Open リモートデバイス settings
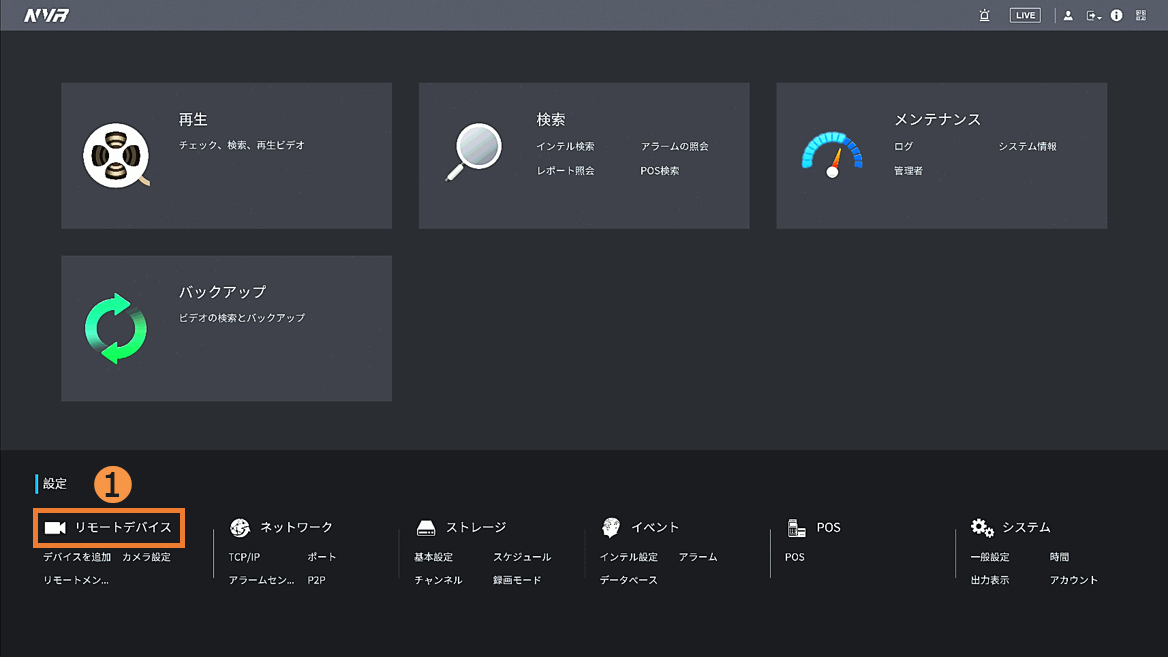The width and height of the screenshot is (1168, 657). [110, 527]
